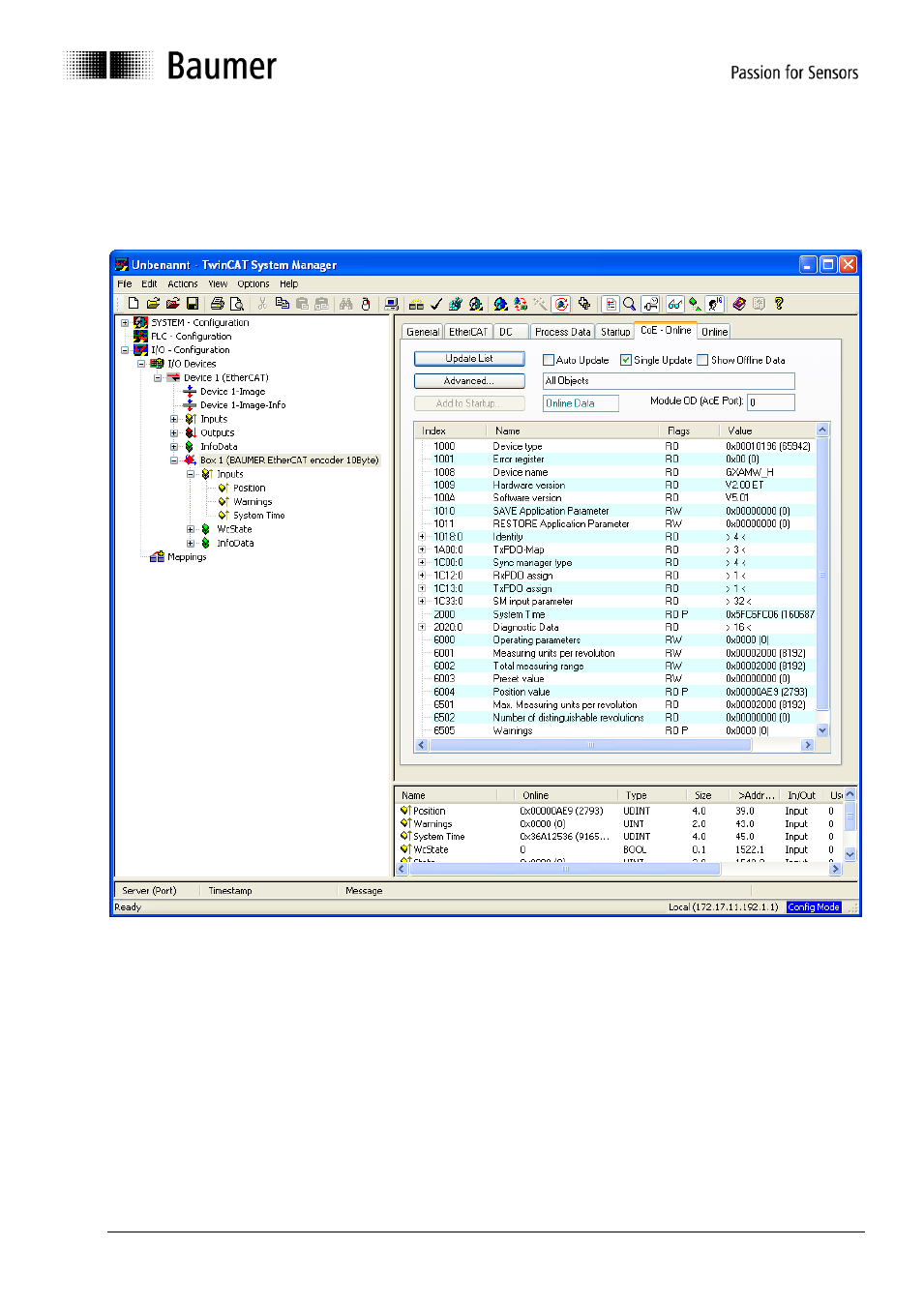Enable the Auto Update checkbox
The width and height of the screenshot is (924, 1306).
point(549,360)
